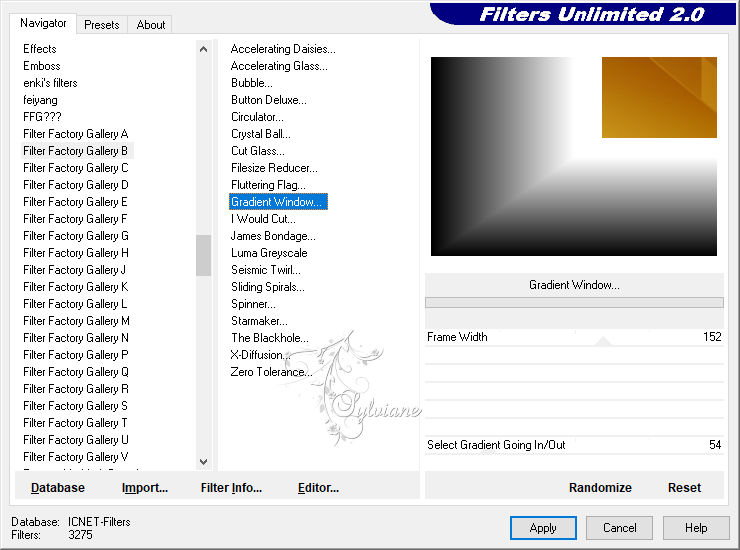Open the About tab
Viewport: 740px width, 550px height.
click(x=151, y=25)
